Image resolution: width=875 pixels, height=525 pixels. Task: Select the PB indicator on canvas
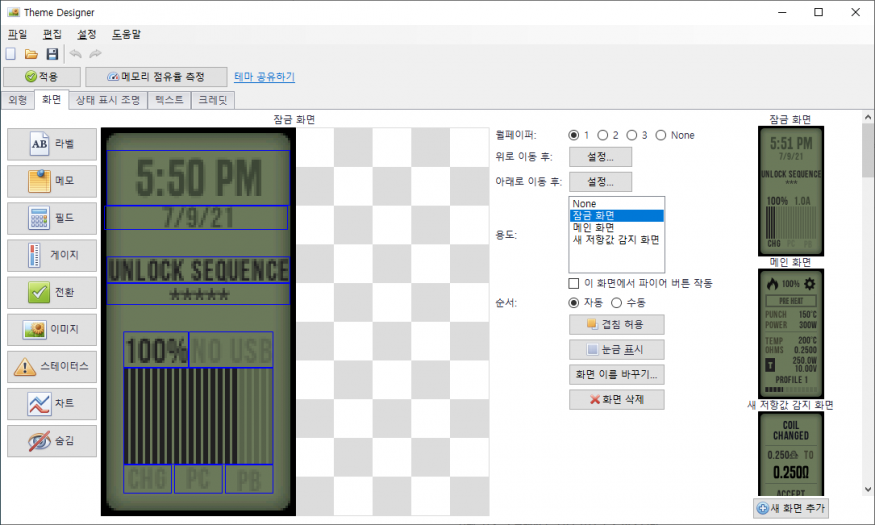(x=249, y=479)
